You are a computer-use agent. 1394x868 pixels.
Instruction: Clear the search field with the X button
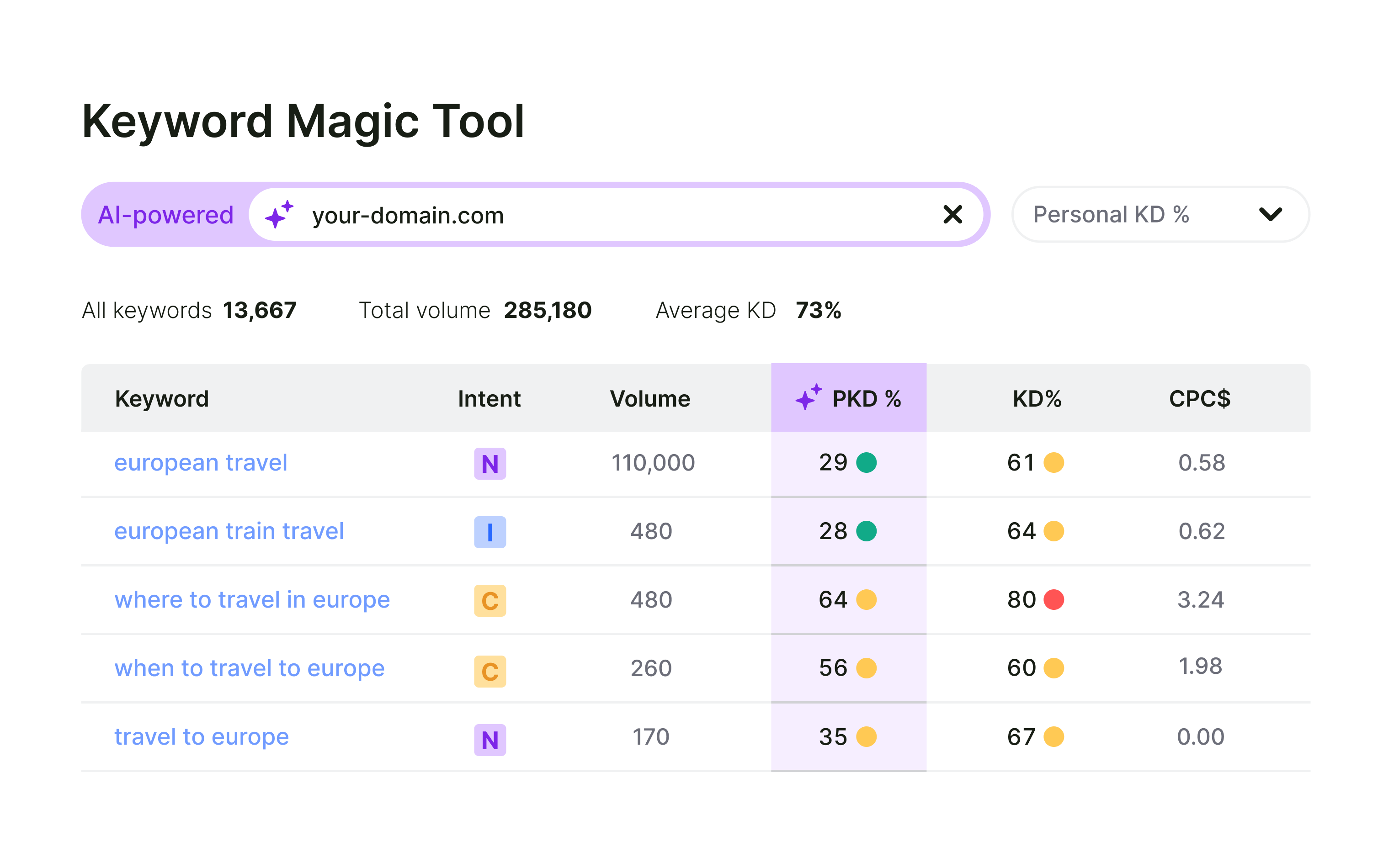coord(952,215)
